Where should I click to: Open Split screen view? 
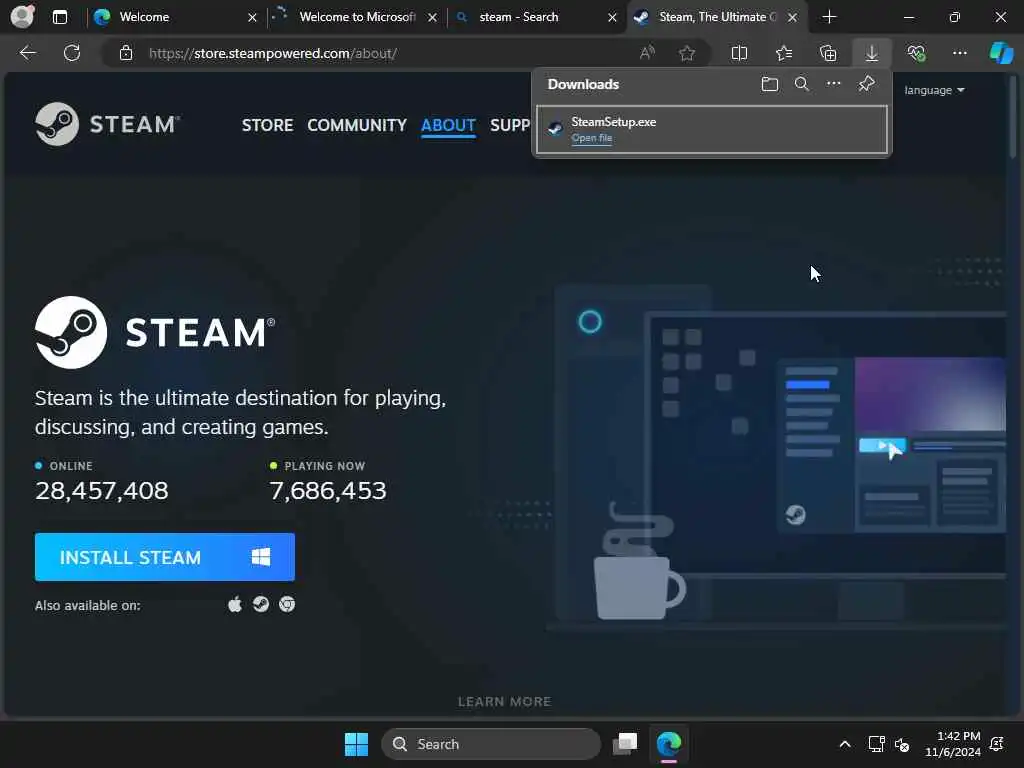[739, 53]
